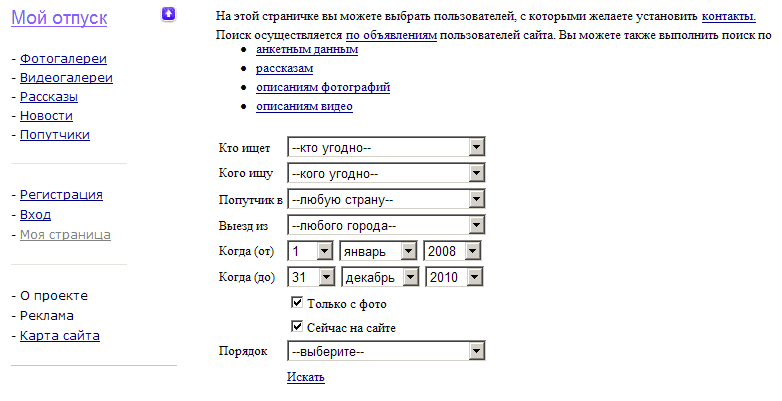Expand the Кто ищет dropdown
Viewport: 782px width, 401px height.
pyautogui.click(x=386, y=147)
